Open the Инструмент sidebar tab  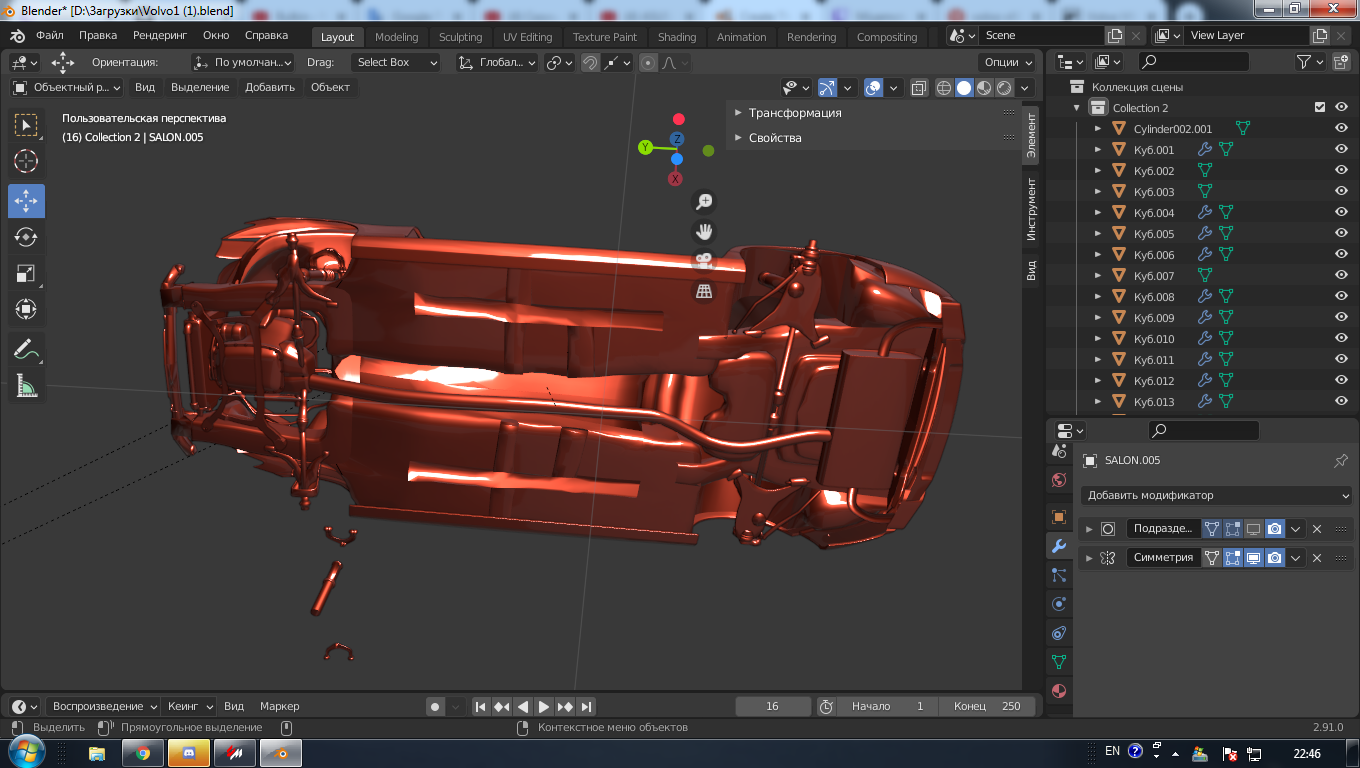pos(1031,210)
